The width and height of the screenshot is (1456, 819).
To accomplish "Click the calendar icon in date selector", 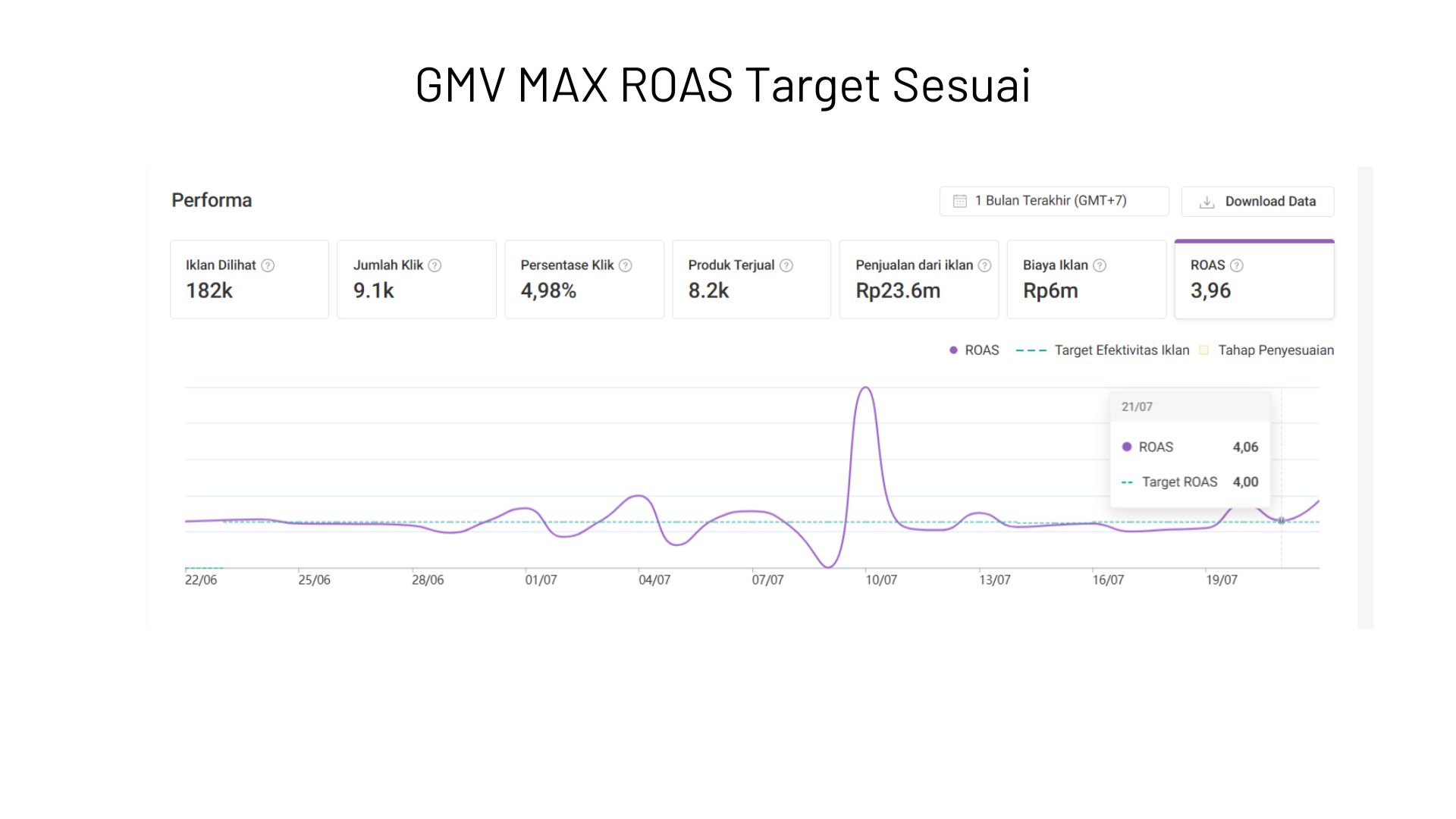I will (960, 201).
